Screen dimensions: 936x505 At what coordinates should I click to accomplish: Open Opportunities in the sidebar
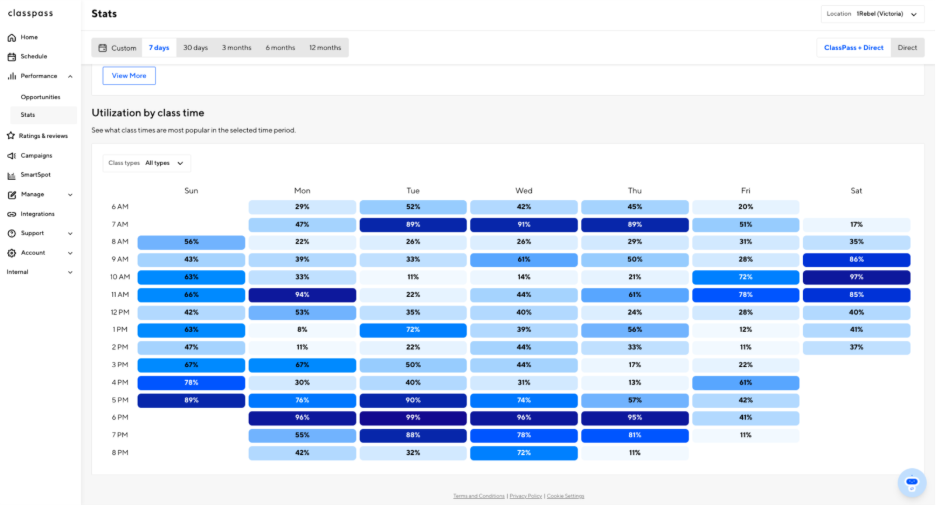(x=41, y=97)
